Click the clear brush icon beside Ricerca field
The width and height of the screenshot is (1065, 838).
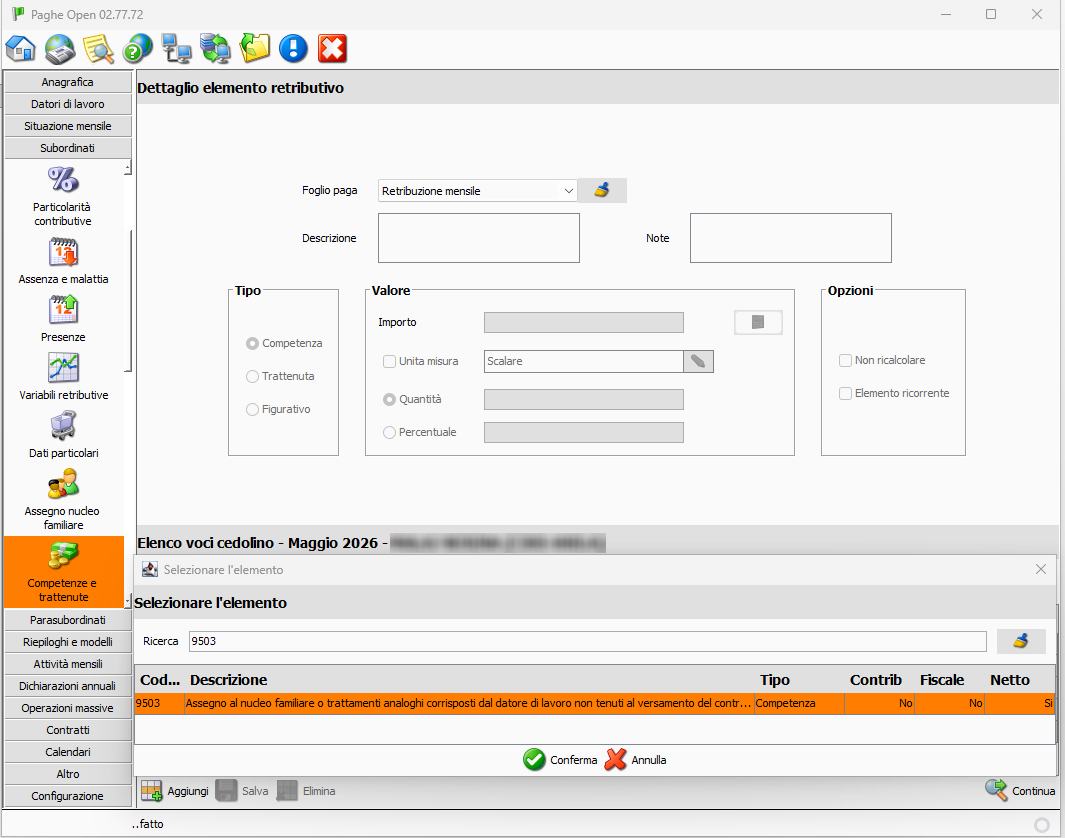(x=1020, y=641)
